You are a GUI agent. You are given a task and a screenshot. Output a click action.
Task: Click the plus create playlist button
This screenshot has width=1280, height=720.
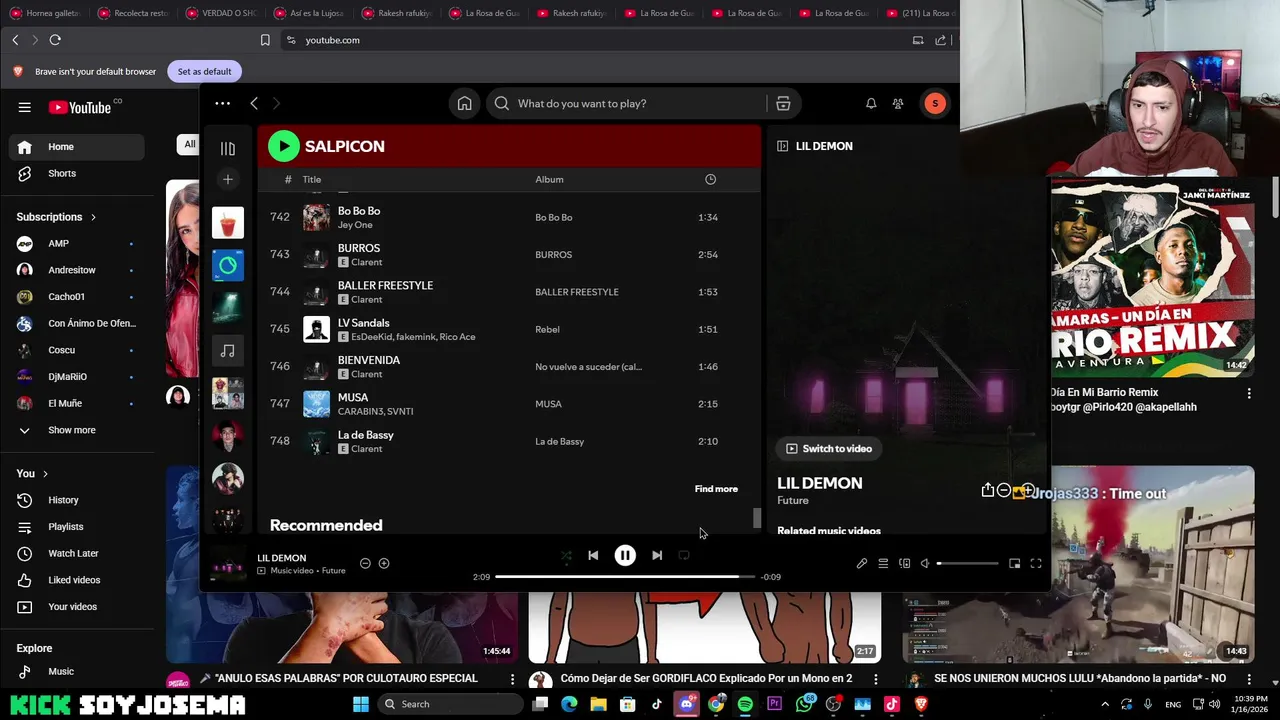pos(228,179)
